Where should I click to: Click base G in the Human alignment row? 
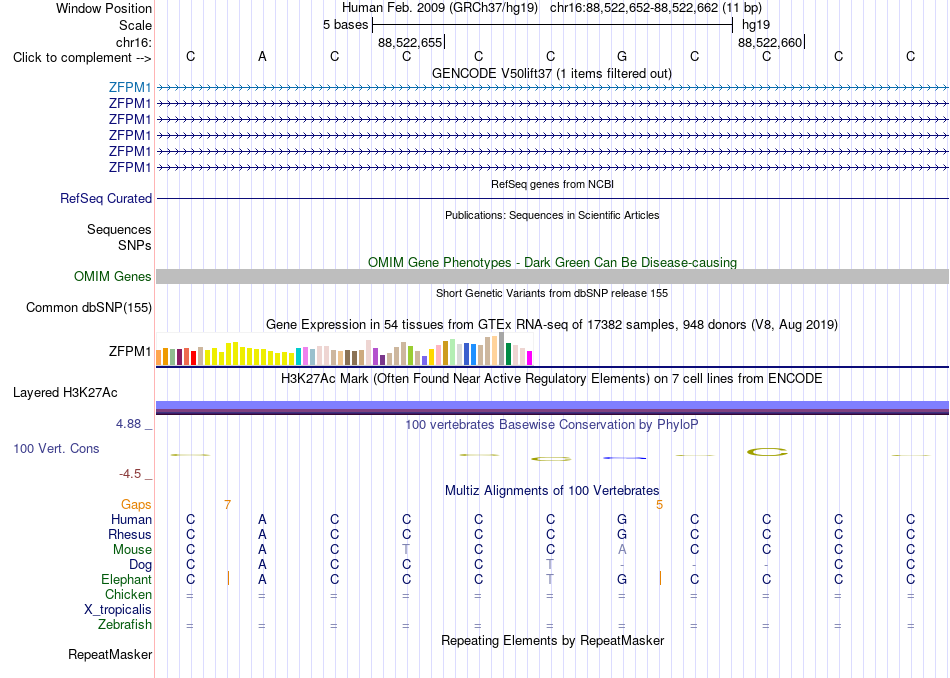point(622,519)
